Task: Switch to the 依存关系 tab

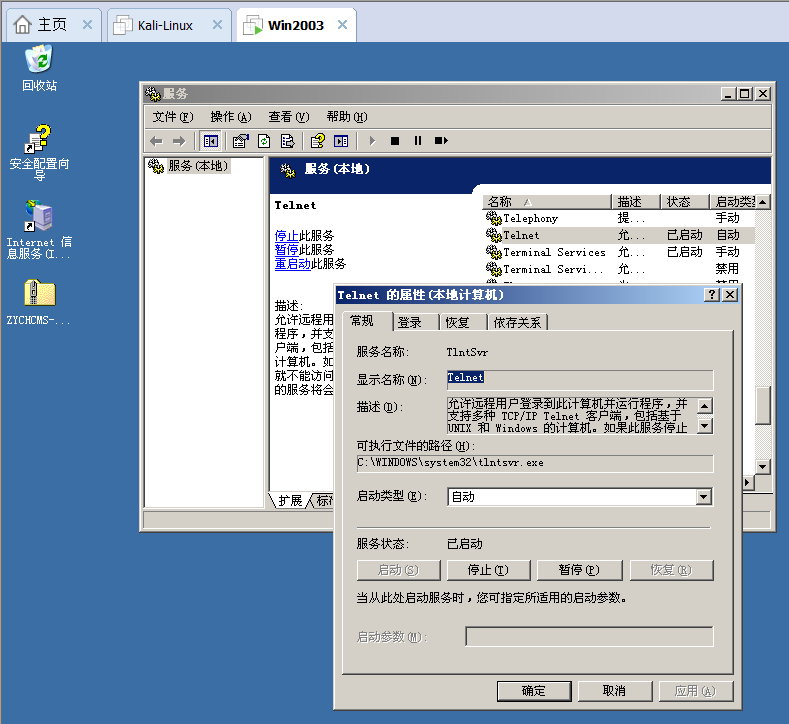Action: pos(517,322)
